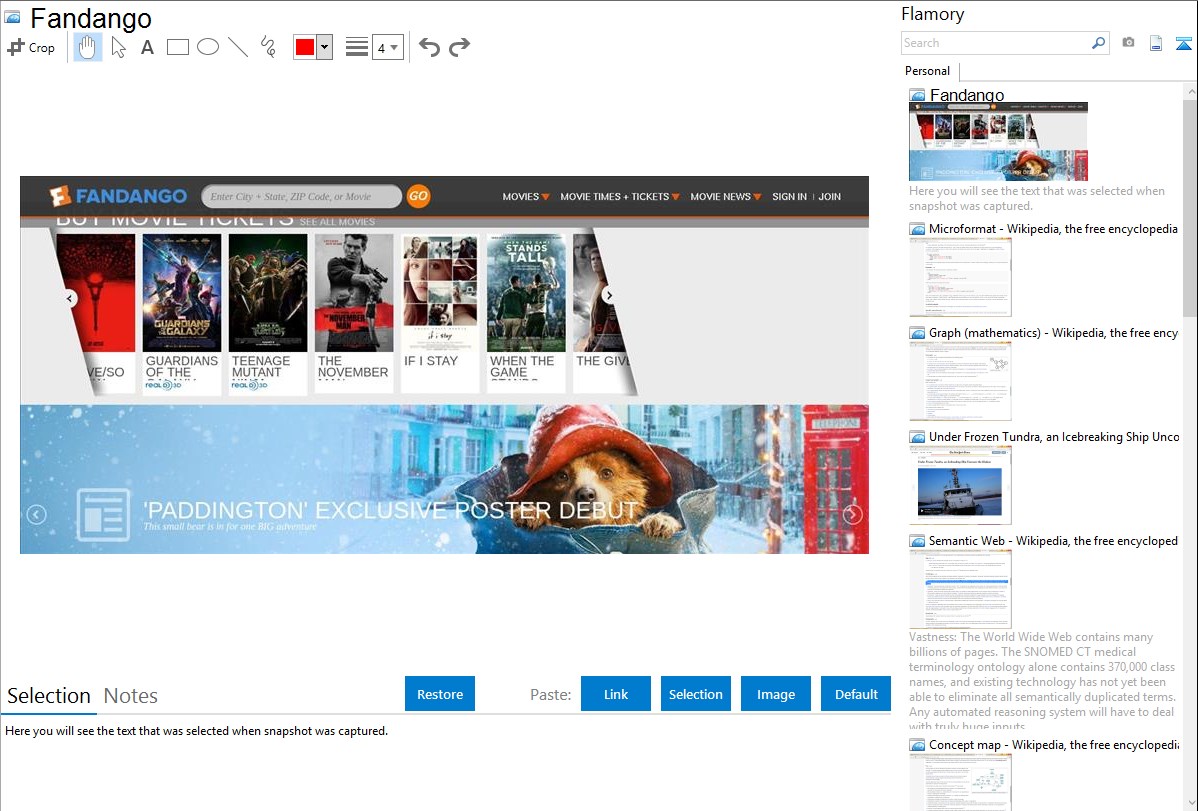Click the red color swatch
Screen dimensions: 1198x811
click(305, 47)
